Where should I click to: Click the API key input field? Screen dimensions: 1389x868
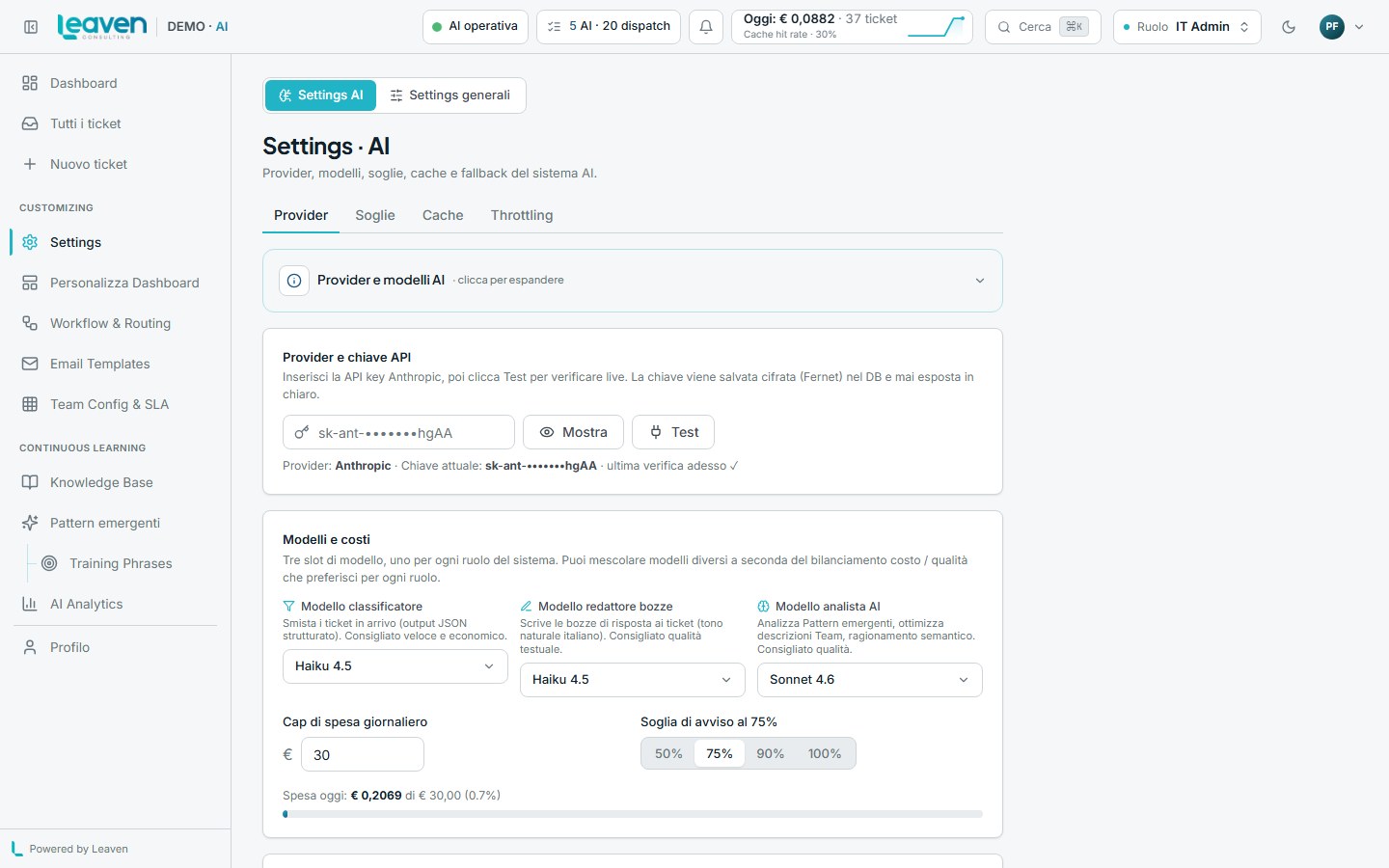tap(398, 432)
